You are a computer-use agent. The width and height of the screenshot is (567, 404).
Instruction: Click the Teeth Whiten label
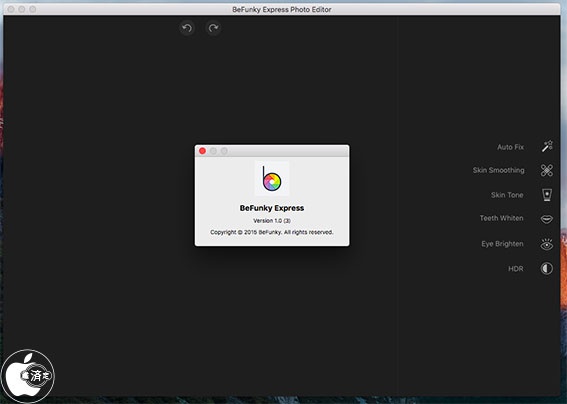pos(502,218)
